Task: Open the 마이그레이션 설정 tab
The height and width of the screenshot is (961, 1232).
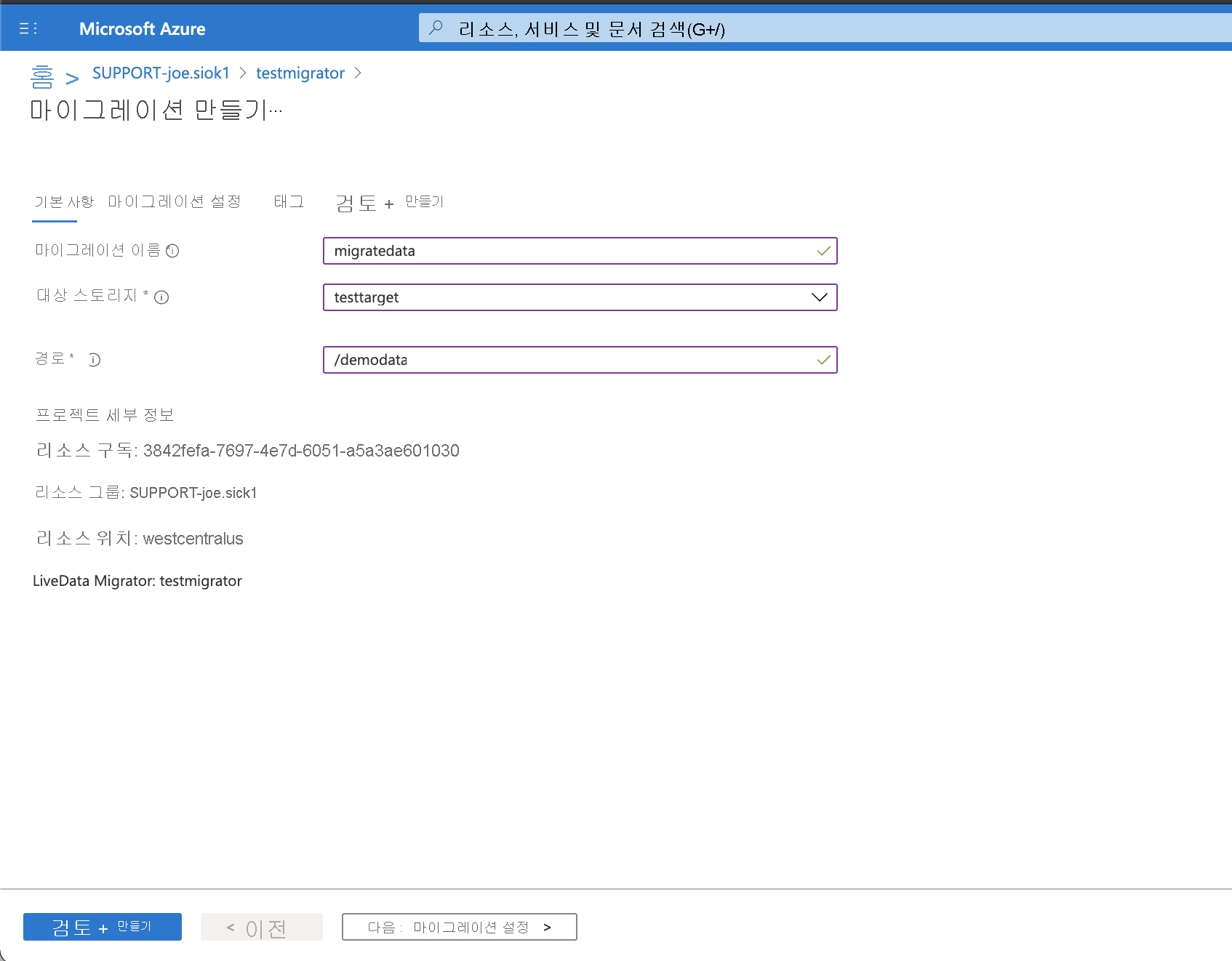Action: pyautogui.click(x=175, y=201)
